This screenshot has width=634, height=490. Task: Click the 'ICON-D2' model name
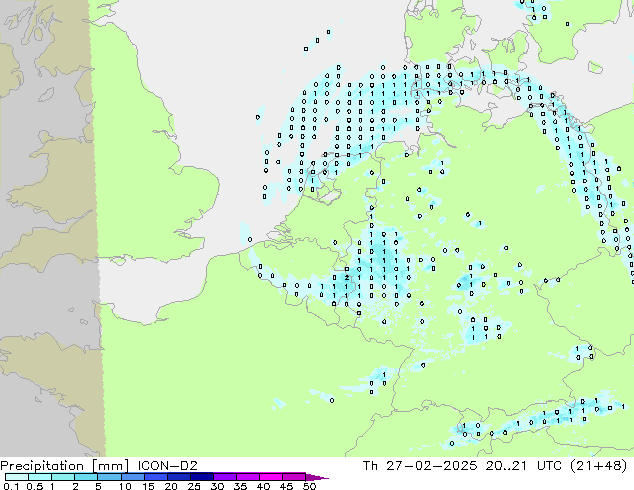pyautogui.click(x=167, y=466)
